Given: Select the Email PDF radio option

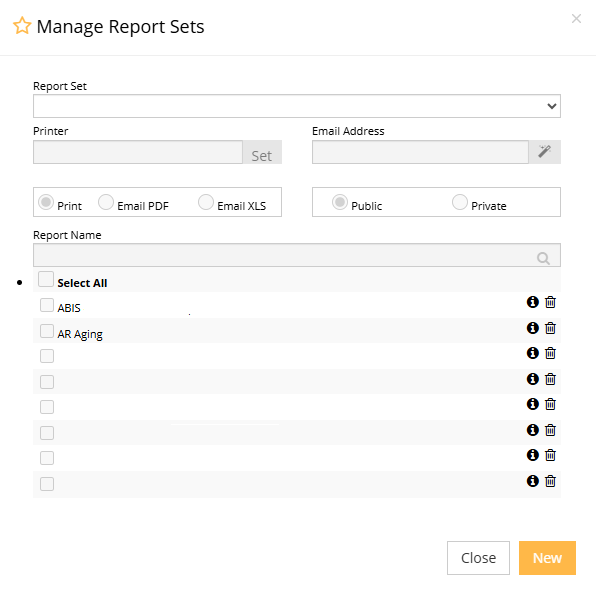Looking at the screenshot, I should 106,202.
